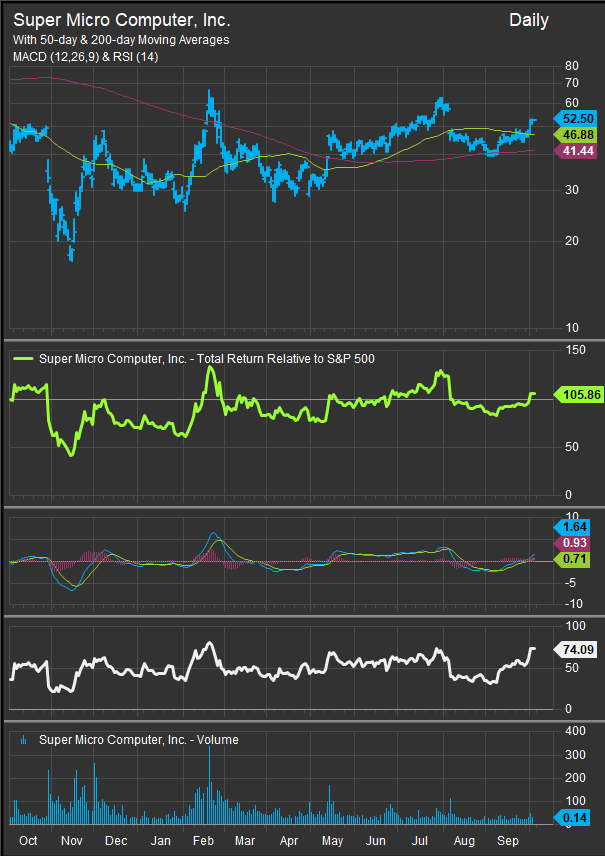Screen dimensions: 605x856
Task: Click the Sep marker on the time axis
Action: tap(508, 842)
